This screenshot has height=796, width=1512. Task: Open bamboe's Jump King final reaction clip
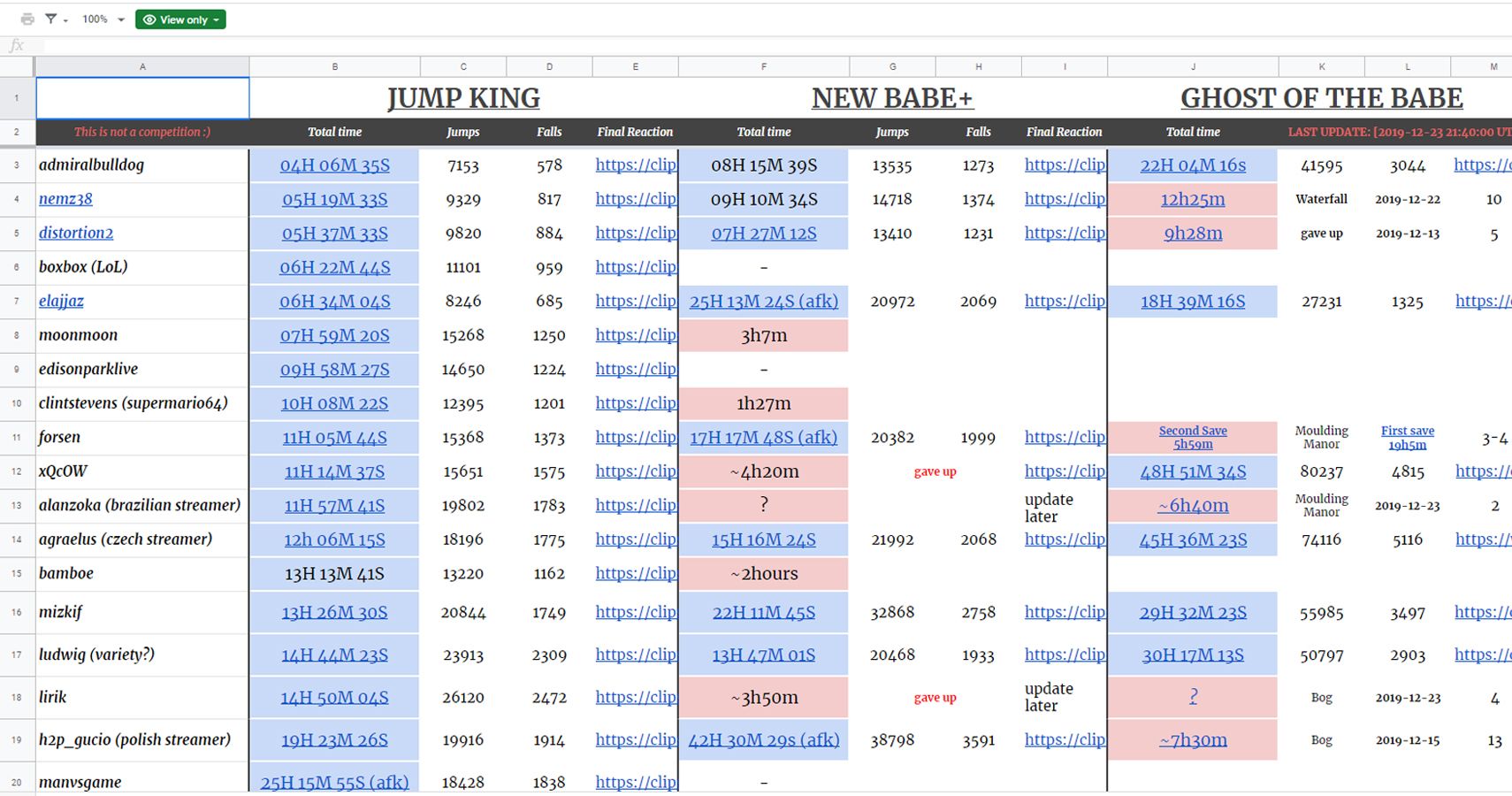click(636, 573)
